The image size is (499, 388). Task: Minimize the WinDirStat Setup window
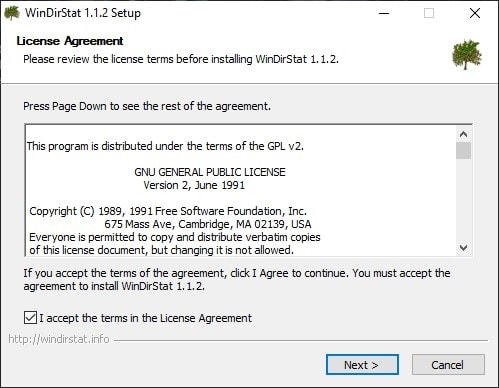coord(384,13)
